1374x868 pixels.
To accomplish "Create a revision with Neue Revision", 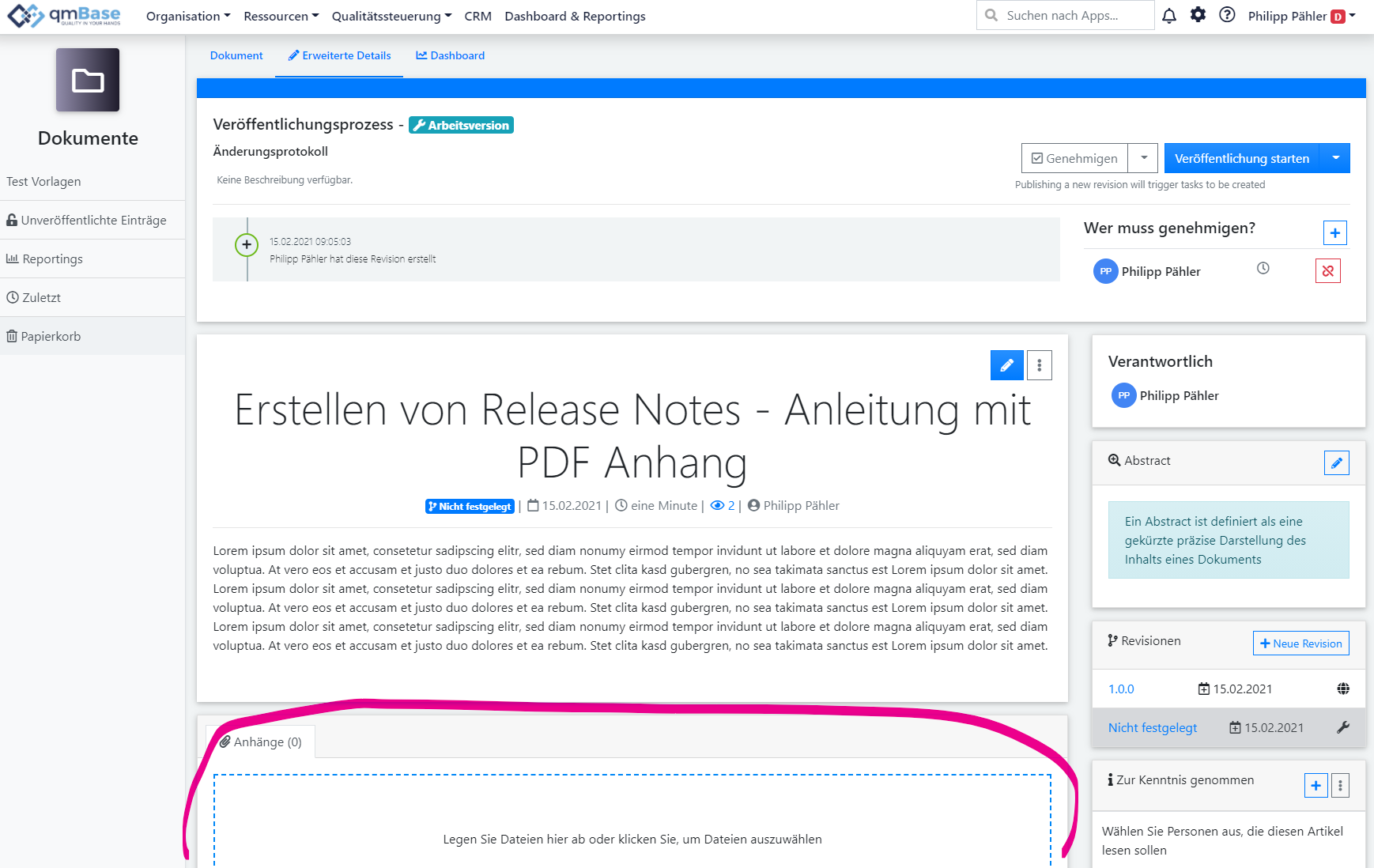I will [x=1301, y=643].
